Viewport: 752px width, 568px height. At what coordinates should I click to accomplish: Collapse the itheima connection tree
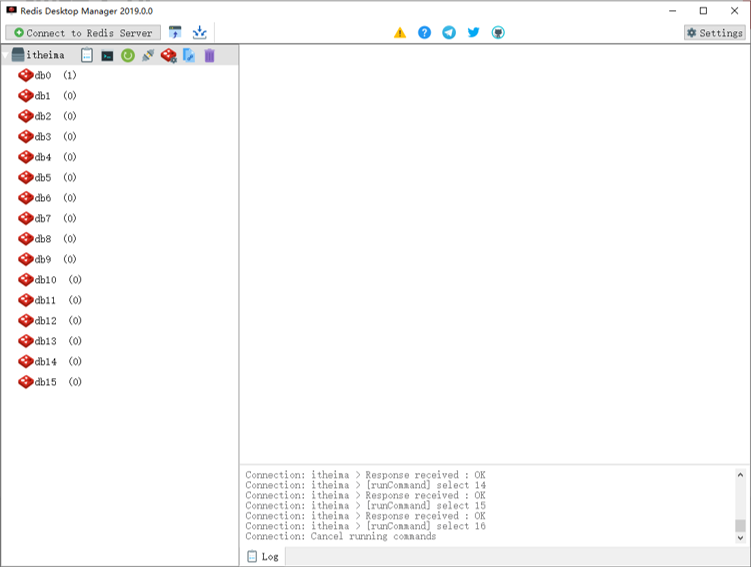(6, 56)
